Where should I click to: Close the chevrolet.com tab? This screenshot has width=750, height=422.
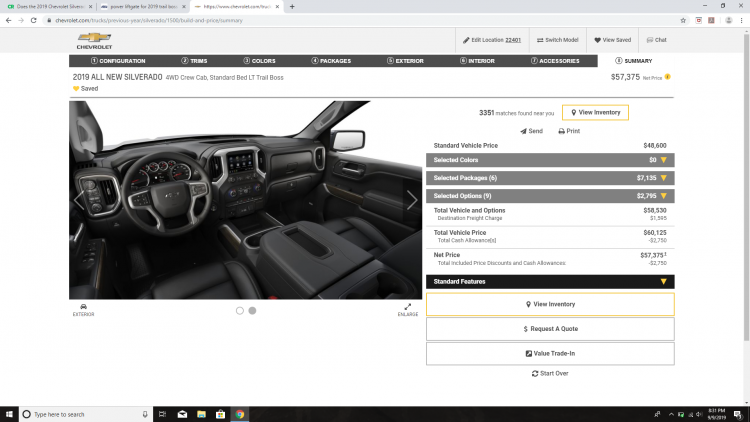pos(277,7)
